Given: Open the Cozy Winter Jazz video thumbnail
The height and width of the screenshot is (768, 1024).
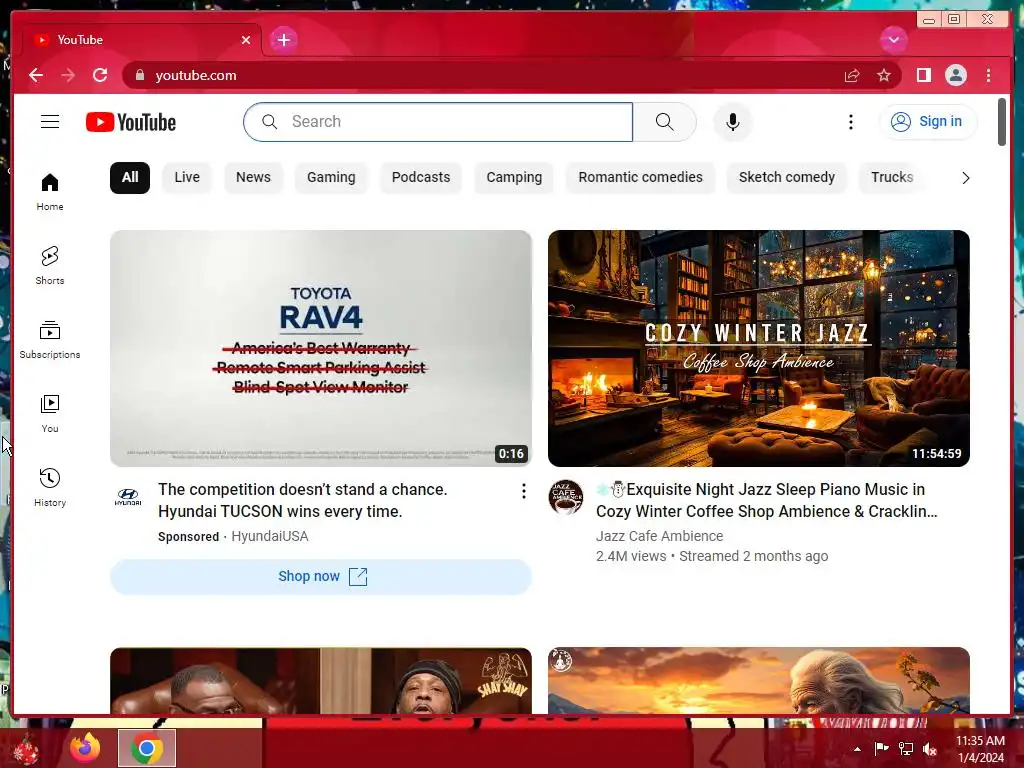Looking at the screenshot, I should click(758, 348).
